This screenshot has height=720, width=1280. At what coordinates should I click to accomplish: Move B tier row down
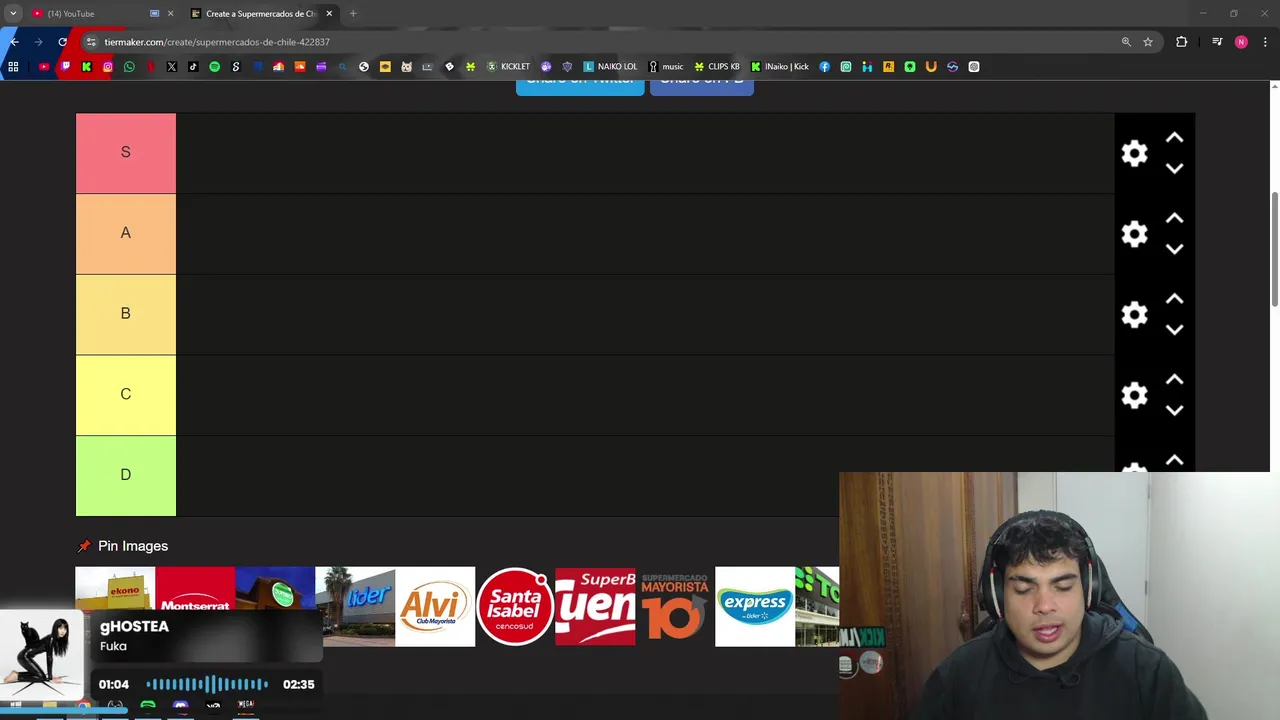pyautogui.click(x=1175, y=330)
